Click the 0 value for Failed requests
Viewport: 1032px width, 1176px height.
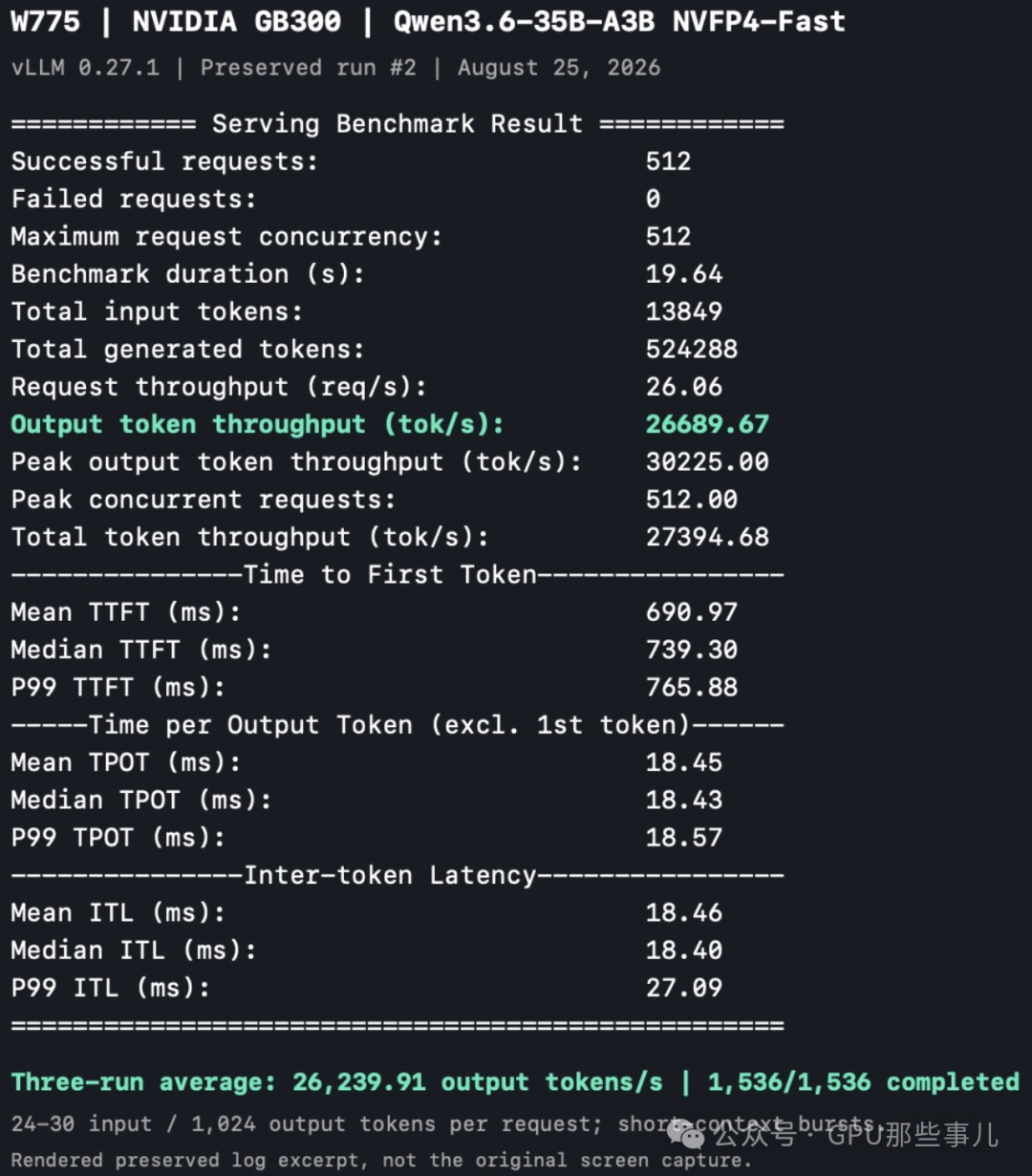point(653,199)
